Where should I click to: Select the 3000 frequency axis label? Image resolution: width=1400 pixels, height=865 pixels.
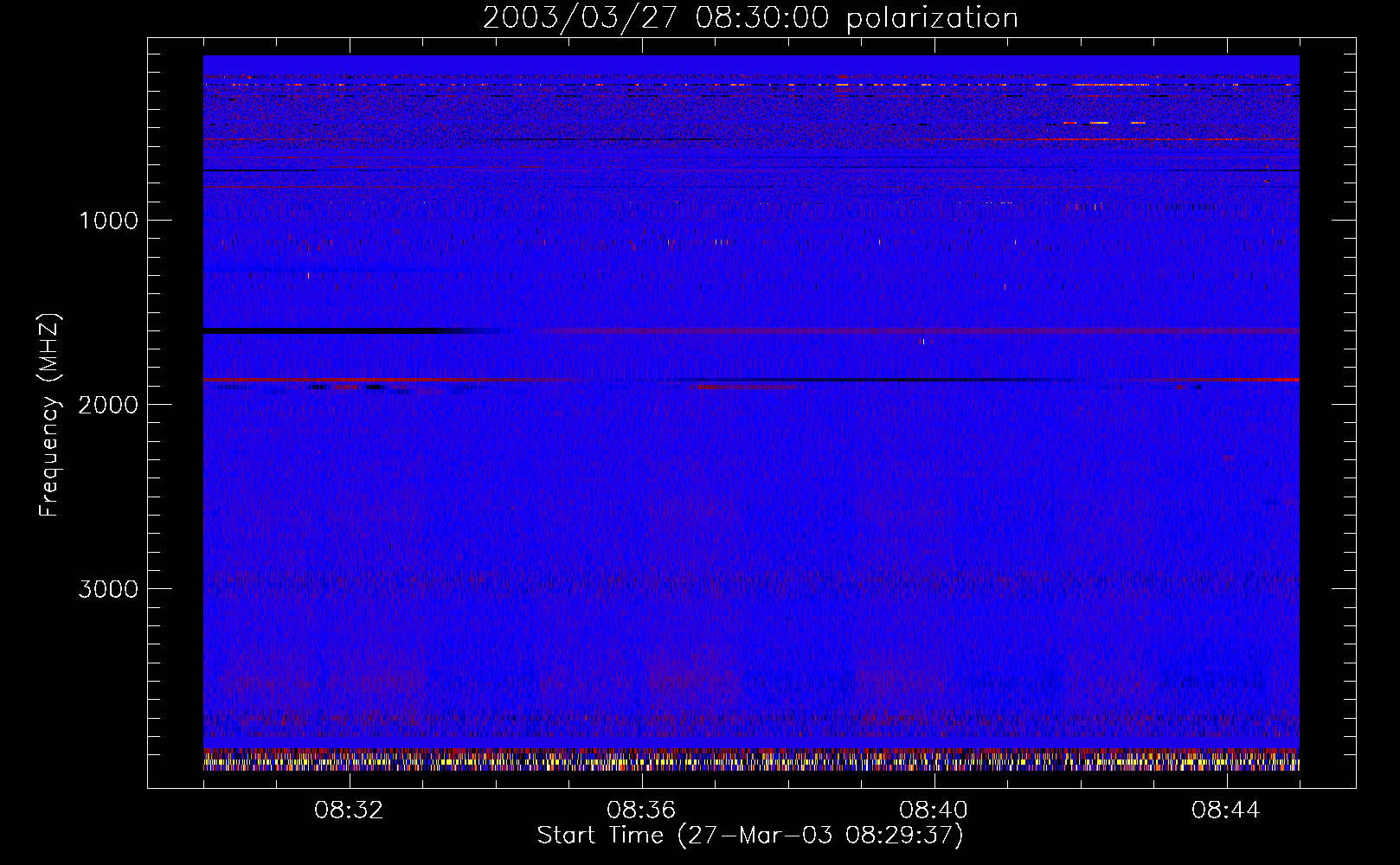(x=108, y=589)
